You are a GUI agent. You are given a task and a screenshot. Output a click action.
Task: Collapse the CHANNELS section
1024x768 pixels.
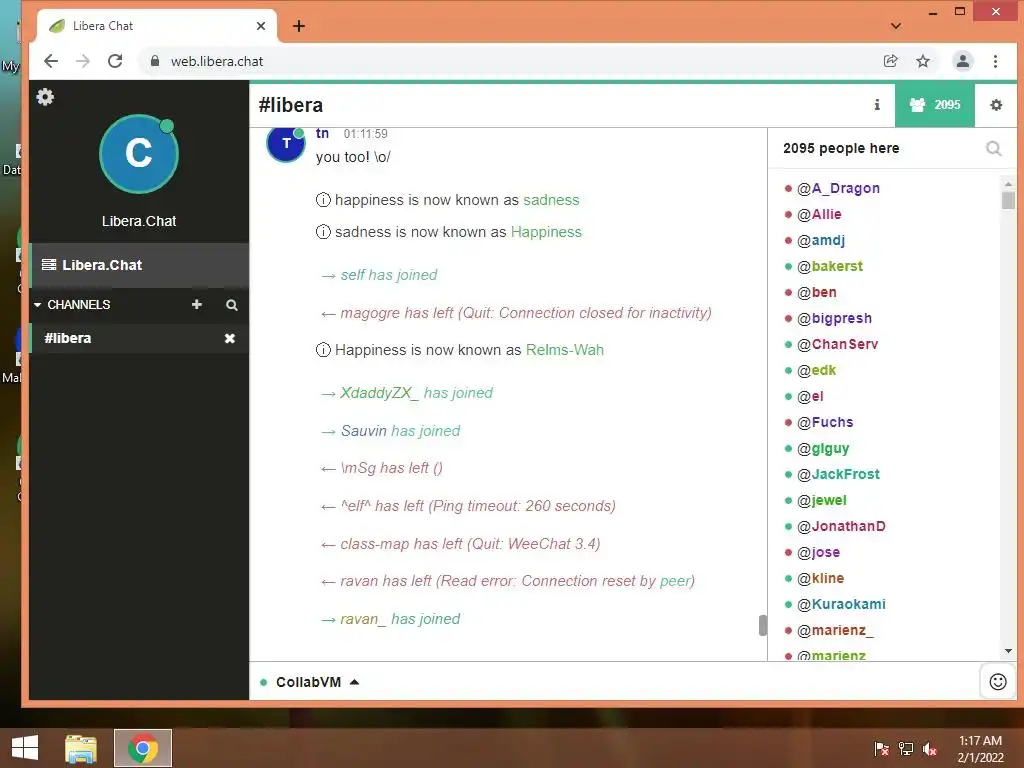(x=38, y=305)
